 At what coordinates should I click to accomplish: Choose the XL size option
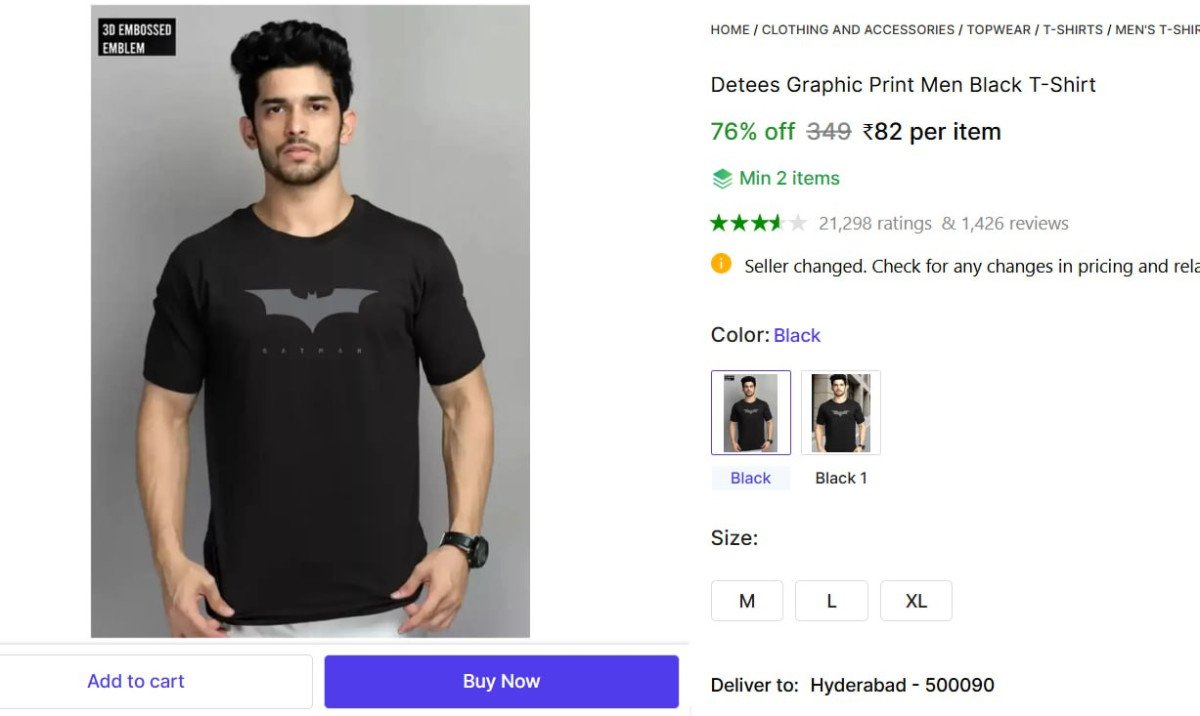coord(916,601)
